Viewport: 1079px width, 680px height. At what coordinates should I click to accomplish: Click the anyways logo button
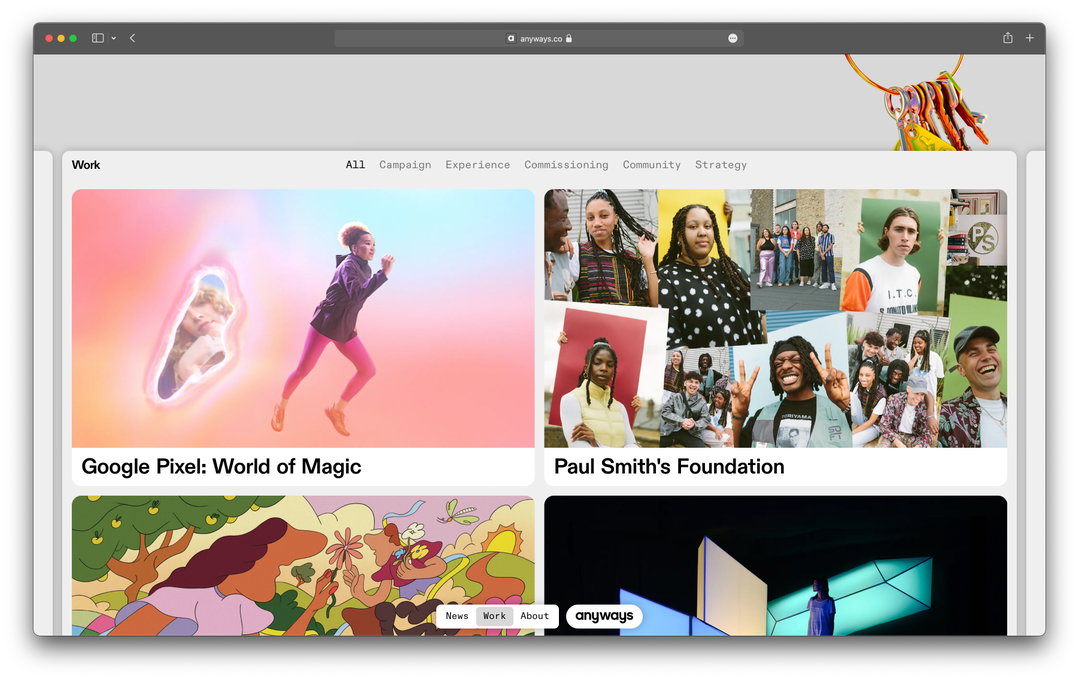(x=604, y=616)
